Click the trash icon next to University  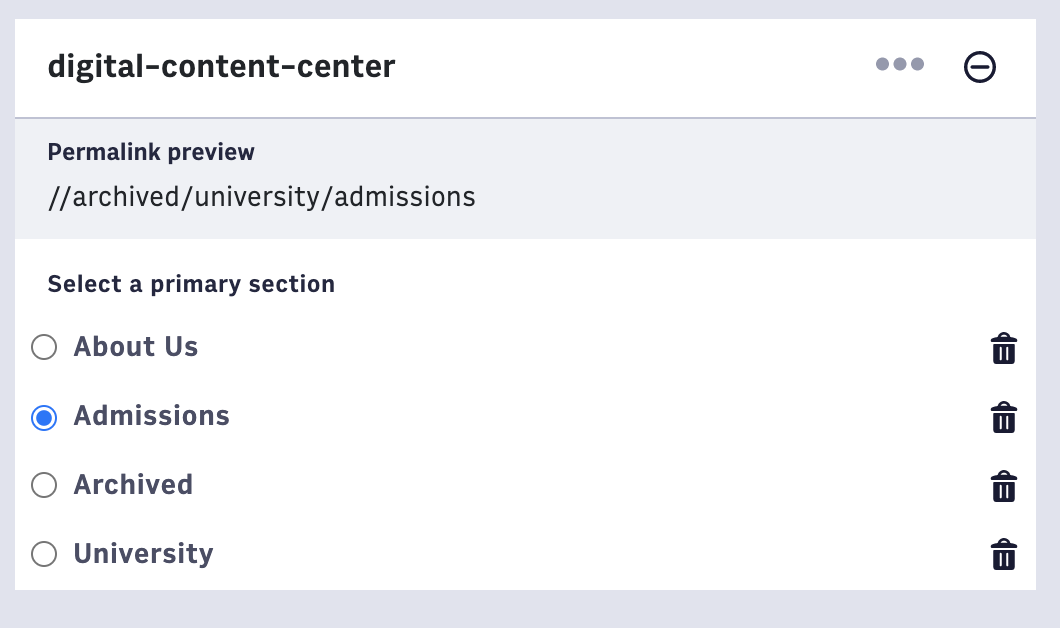(x=1004, y=555)
